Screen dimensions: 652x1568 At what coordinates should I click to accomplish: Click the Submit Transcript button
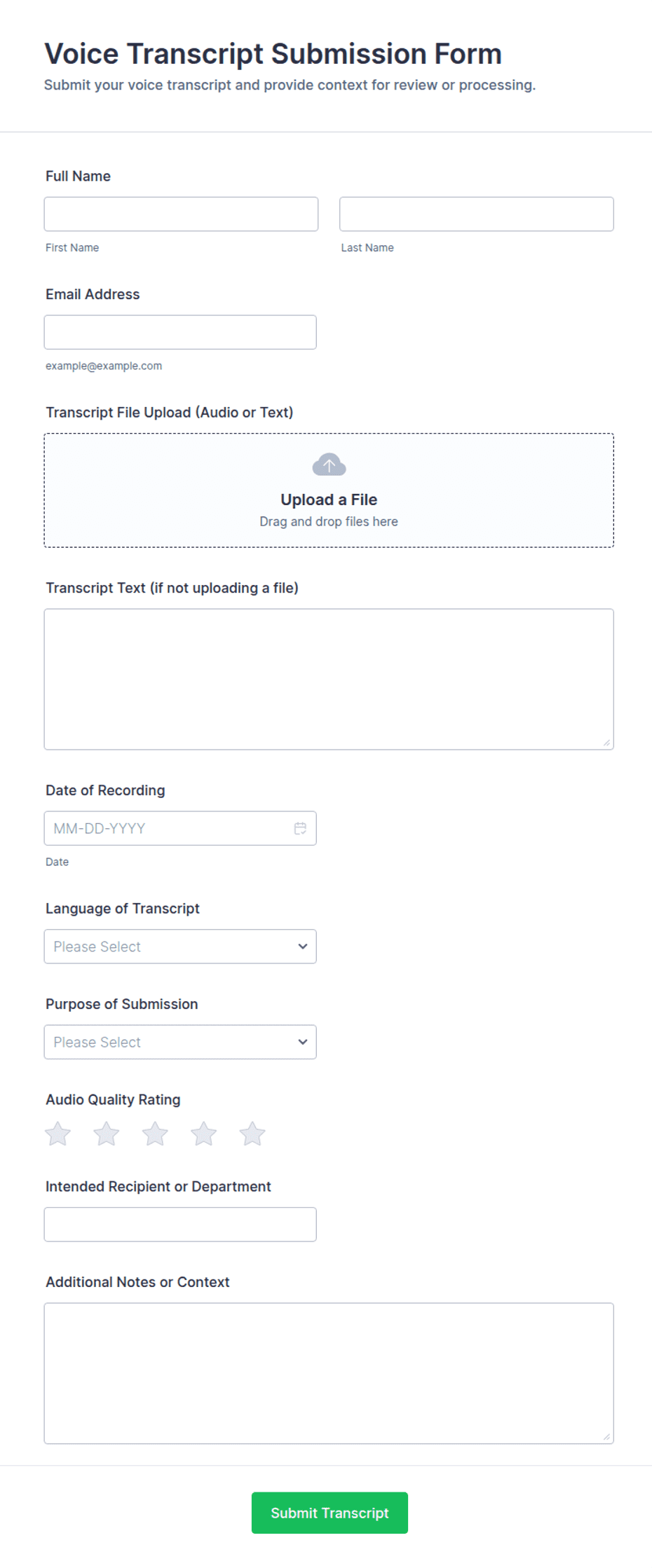pos(330,1513)
